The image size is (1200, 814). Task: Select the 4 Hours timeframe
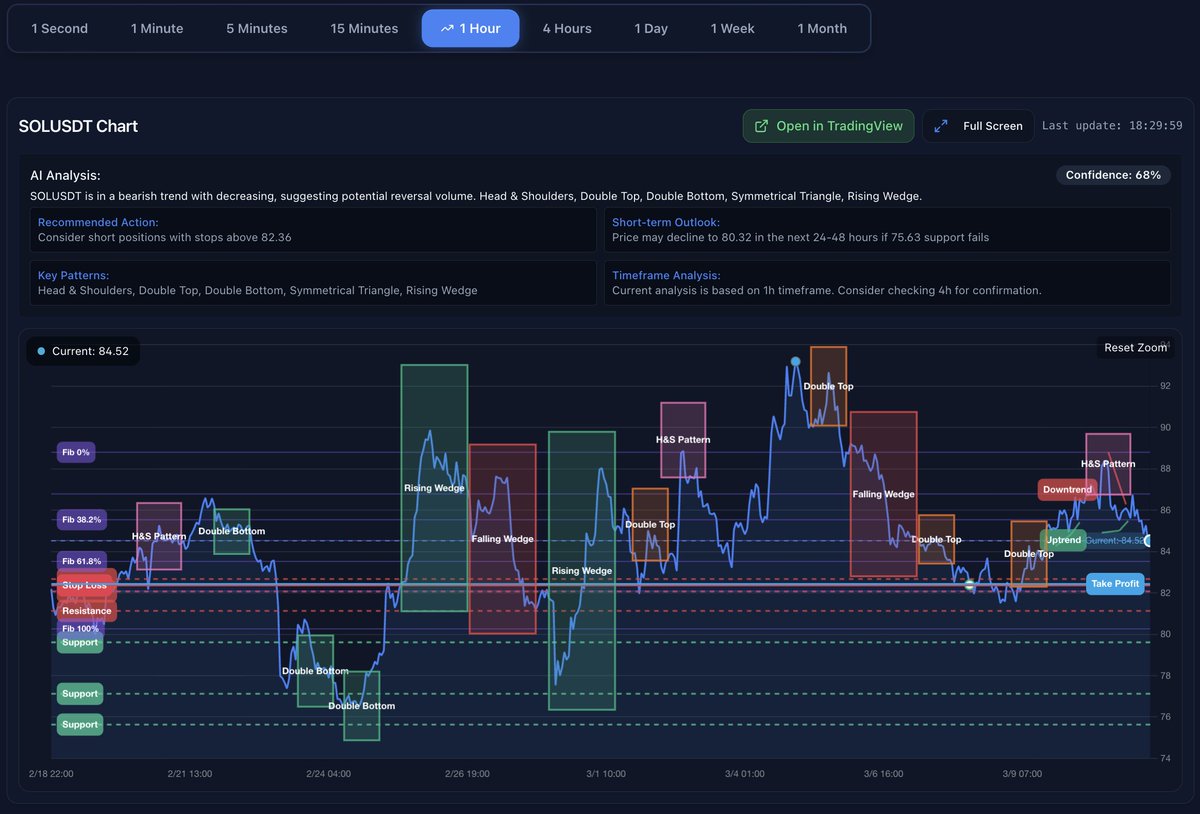point(567,28)
